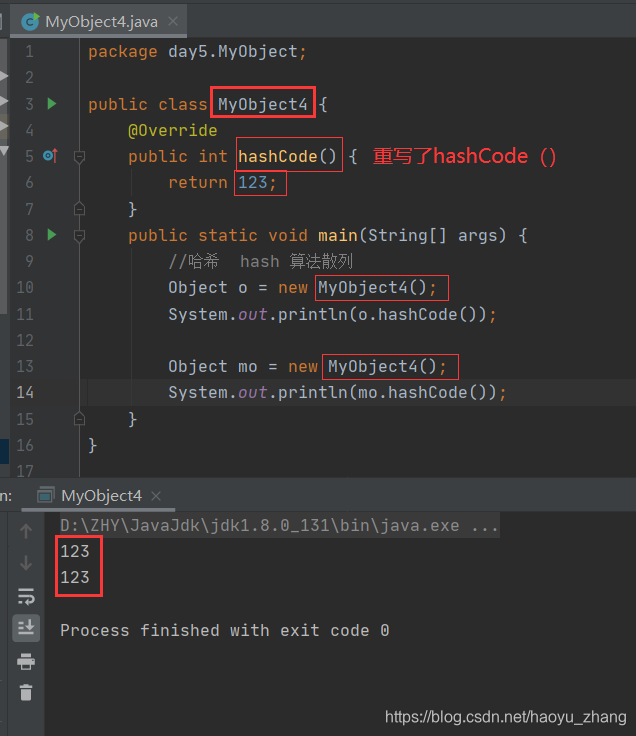This screenshot has height=736, width=636.
Task: Click the java.exe command line in console
Action: (279, 525)
